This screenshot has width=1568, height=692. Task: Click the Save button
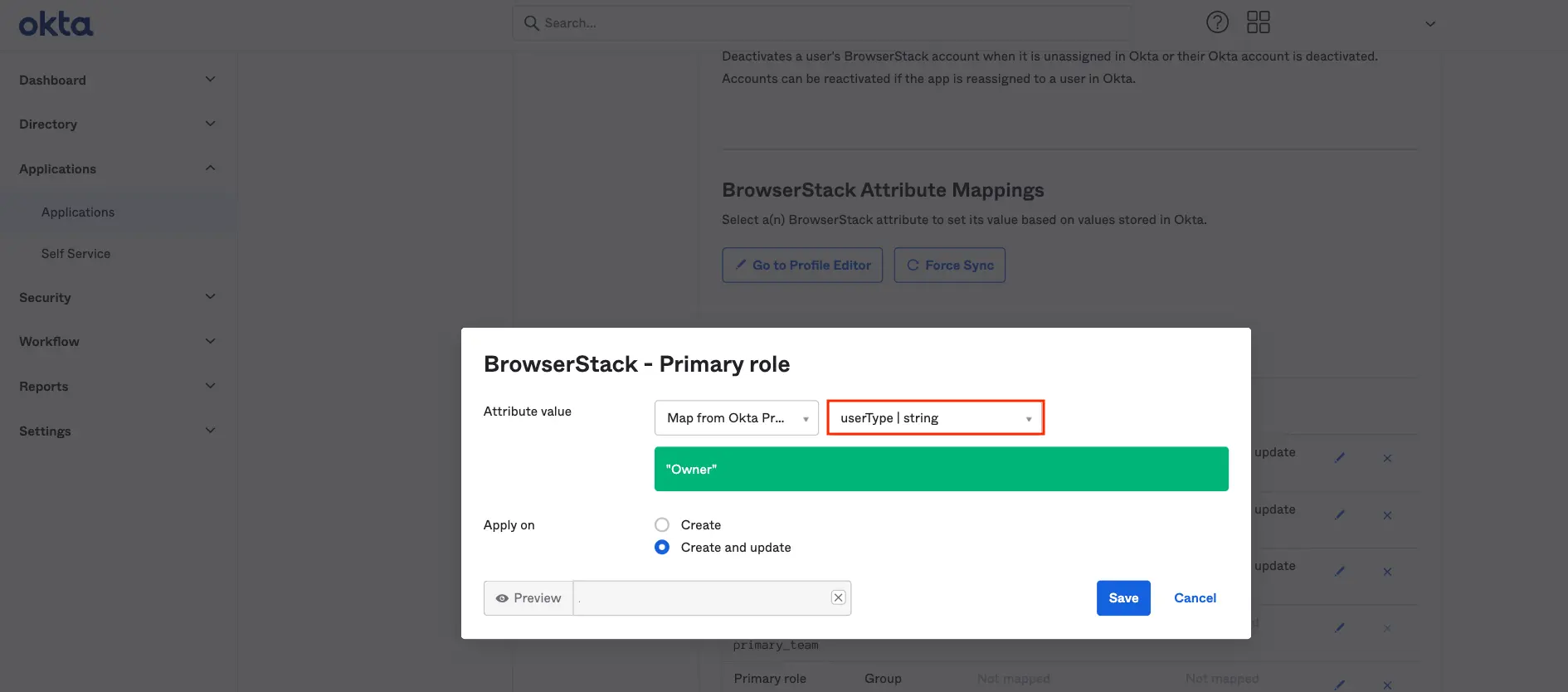tap(1122, 598)
